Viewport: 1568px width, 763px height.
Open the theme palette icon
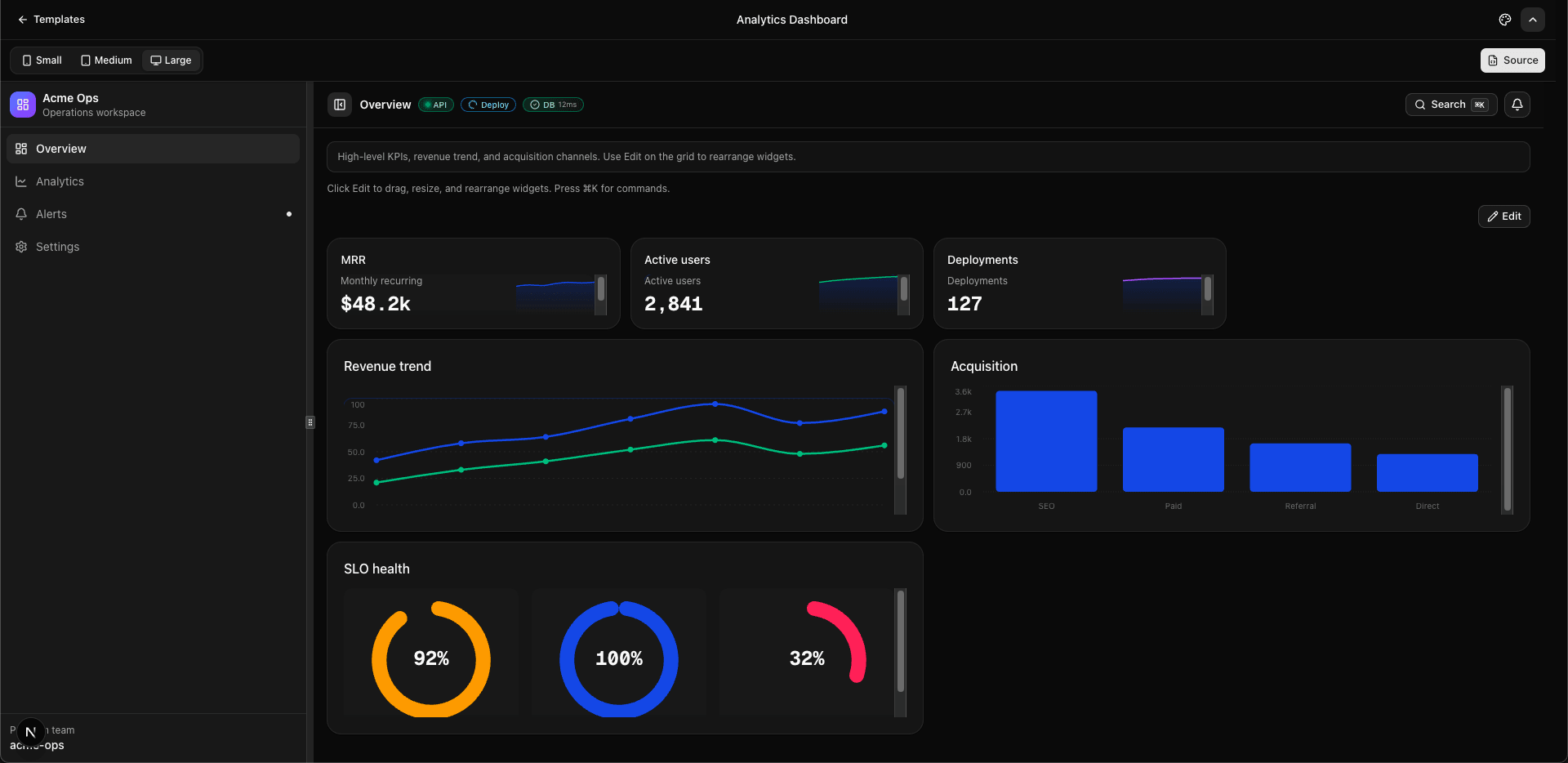pos(1504,20)
